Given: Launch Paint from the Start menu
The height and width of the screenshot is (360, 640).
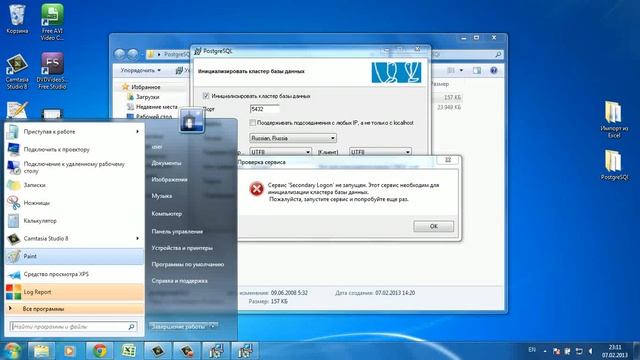Looking at the screenshot, I should [74, 256].
